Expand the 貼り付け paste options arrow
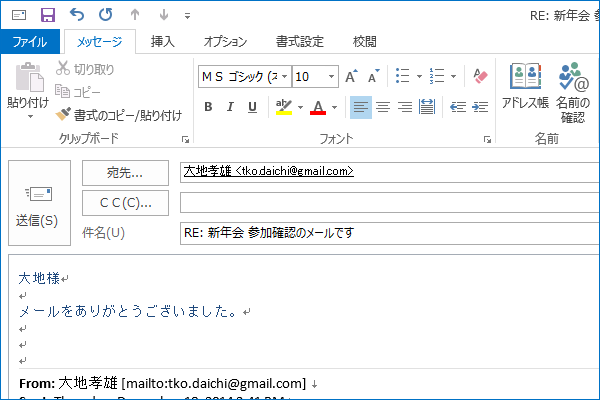Screen dimensions: 600x400 tap(30, 116)
